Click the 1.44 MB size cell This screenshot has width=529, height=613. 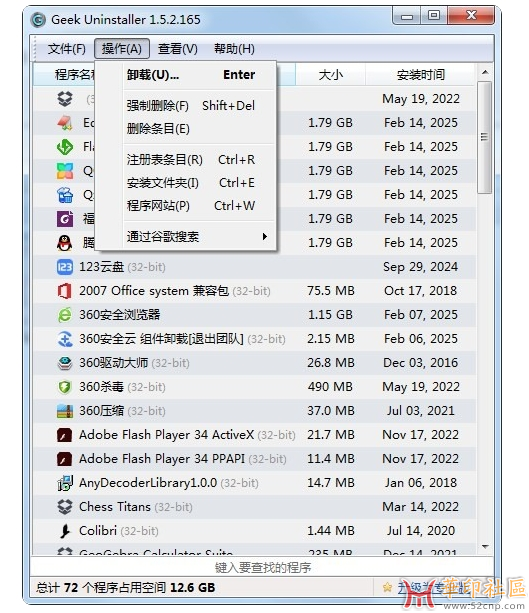point(331,531)
